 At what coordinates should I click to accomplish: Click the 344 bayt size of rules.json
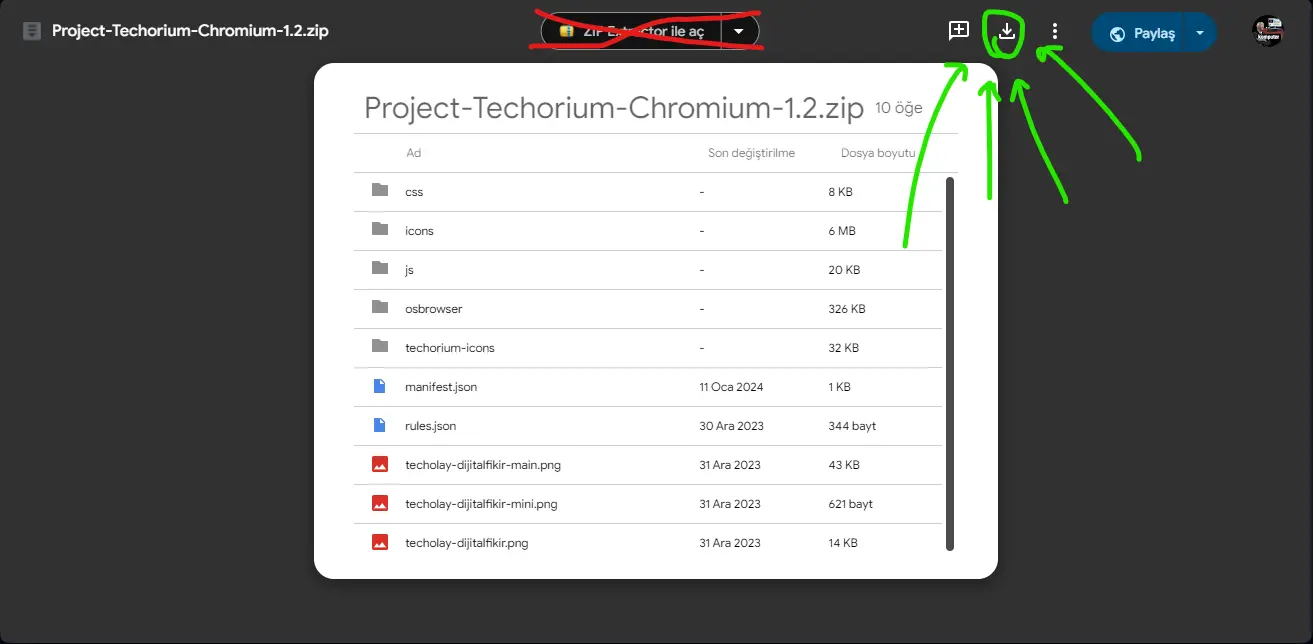852,426
